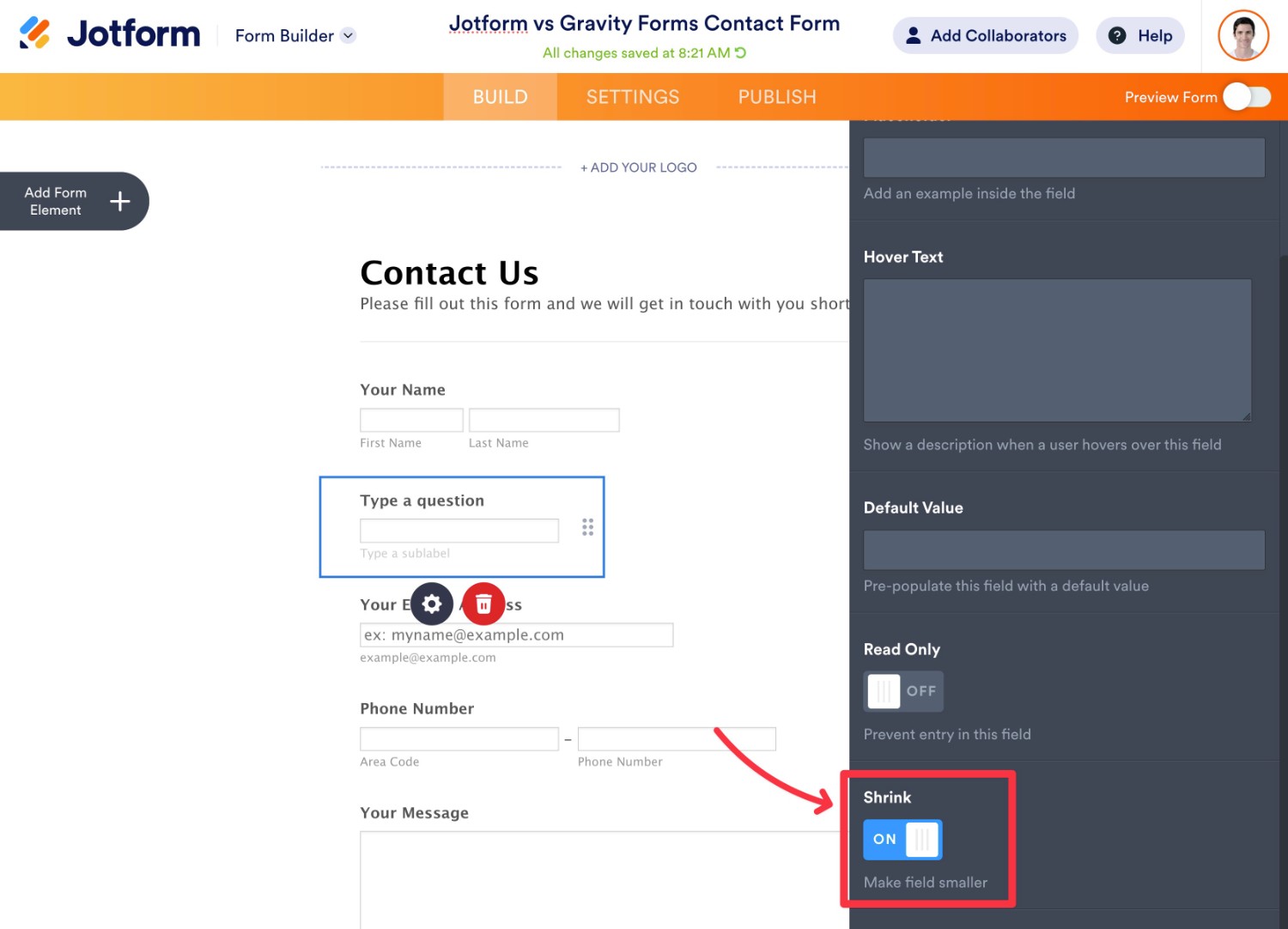Screen dimensions: 1288x929
Task: Click the drag handle dots on selected field
Action: [587, 527]
